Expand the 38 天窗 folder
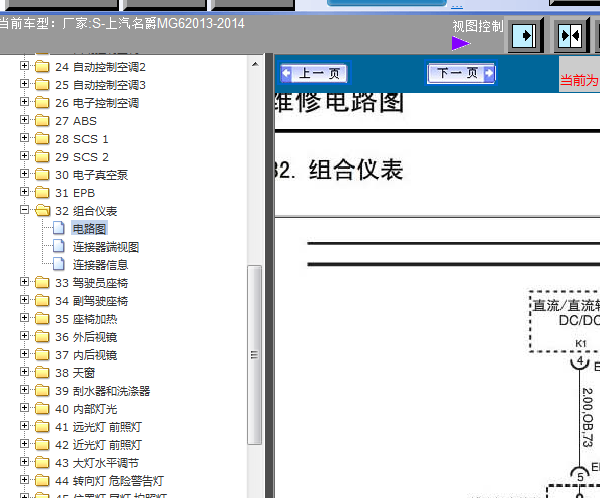Viewport: 600px width, 498px height. coord(24,372)
